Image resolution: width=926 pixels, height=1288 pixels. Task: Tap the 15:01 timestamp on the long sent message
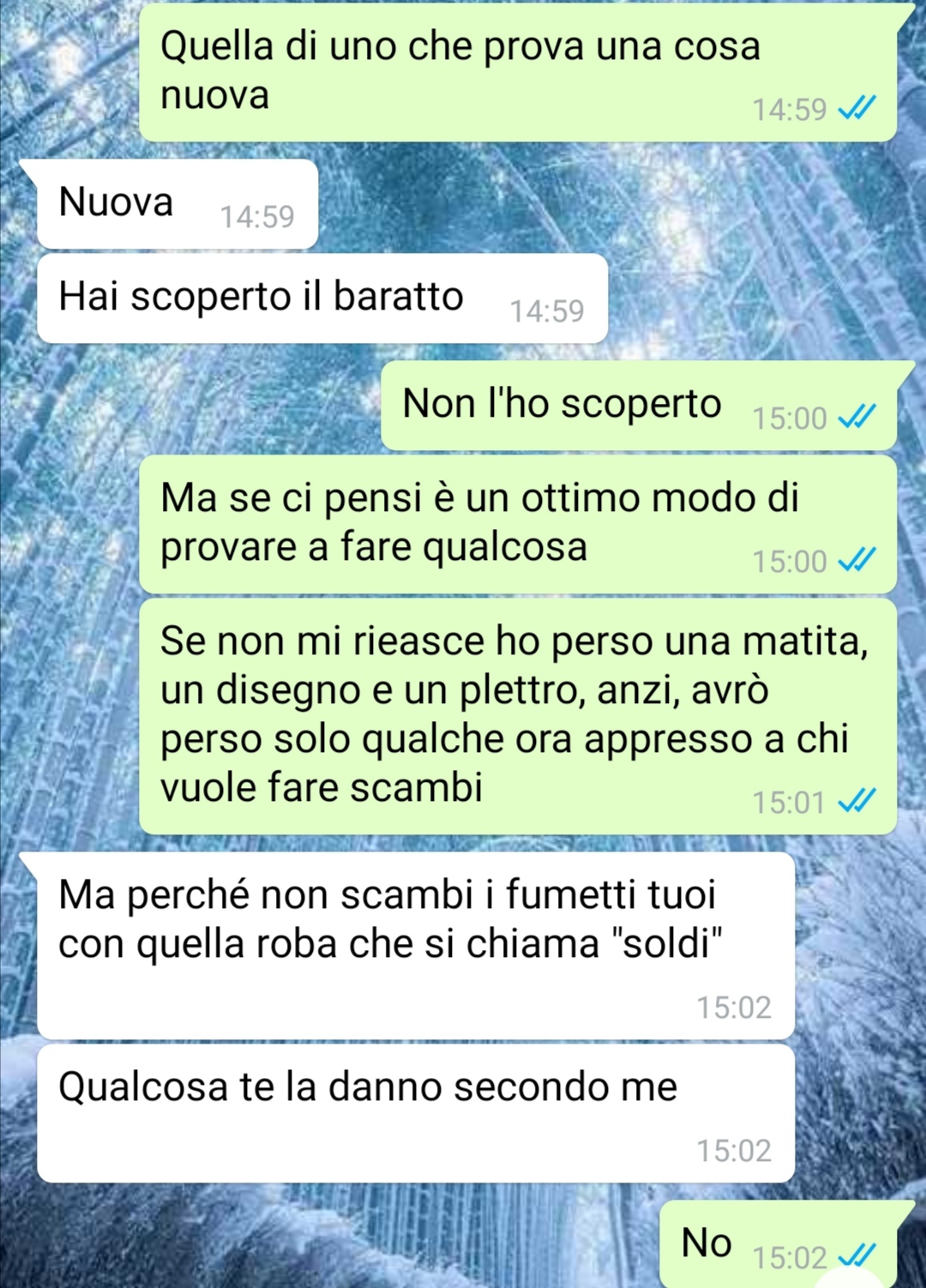[789, 802]
